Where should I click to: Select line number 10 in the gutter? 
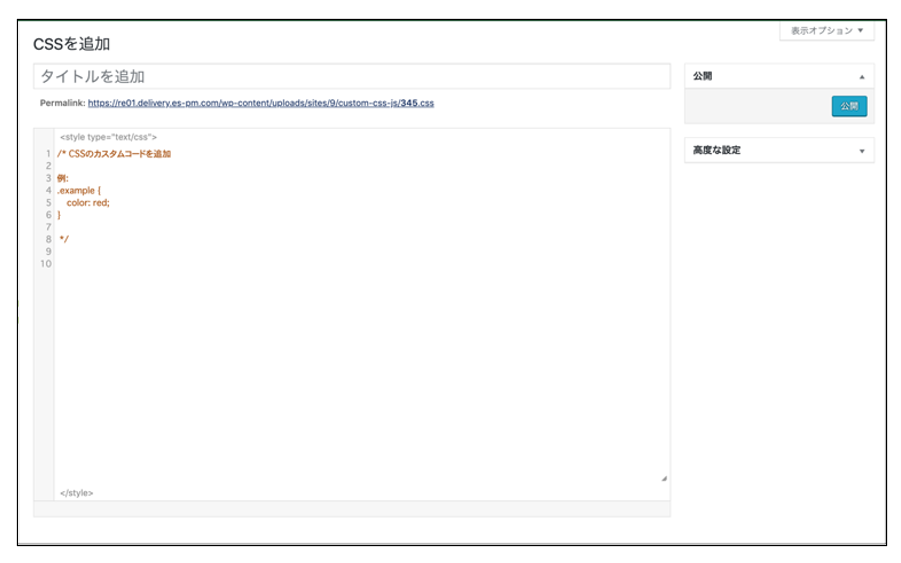pyautogui.click(x=45, y=264)
